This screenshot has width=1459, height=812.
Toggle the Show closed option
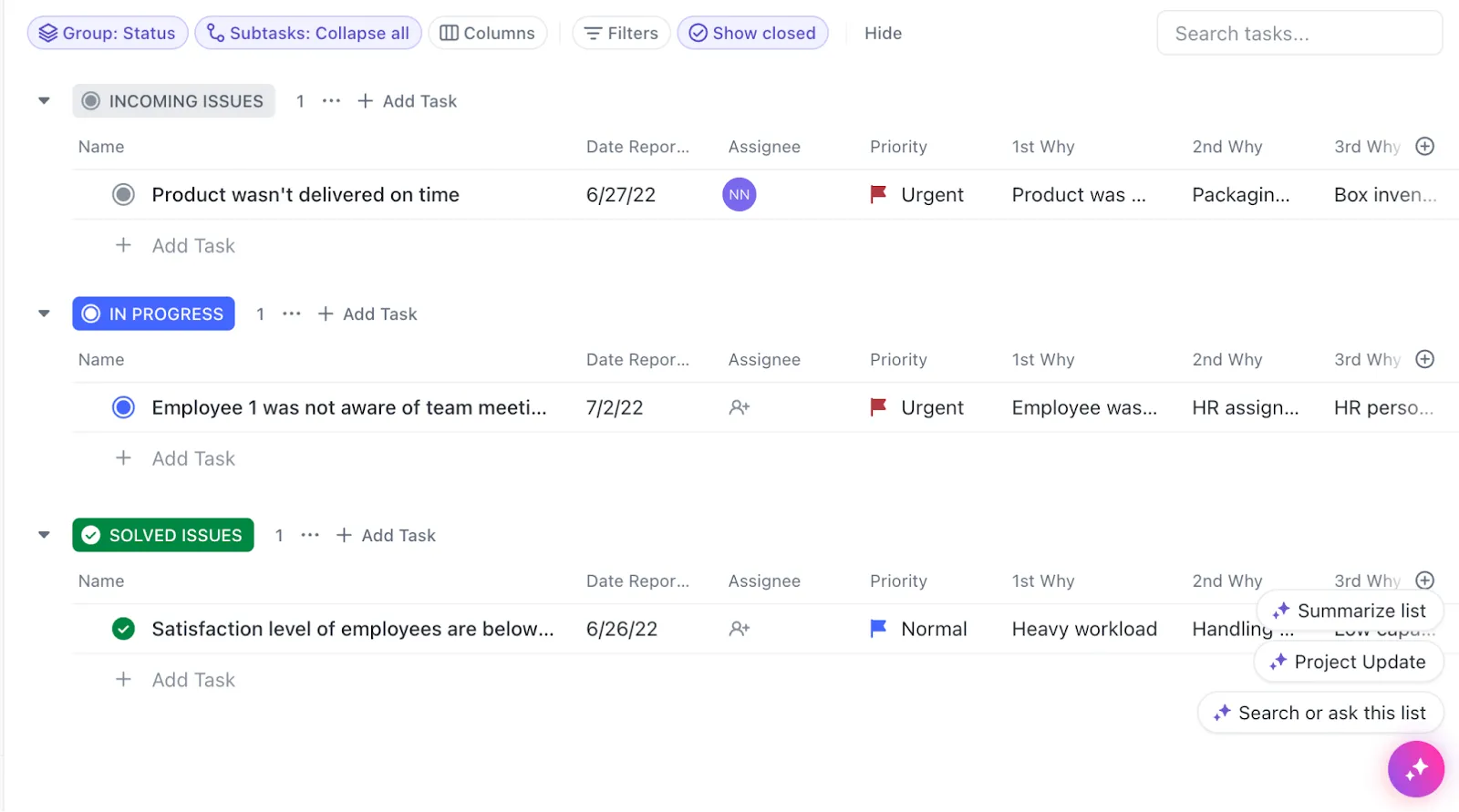pyautogui.click(x=752, y=33)
